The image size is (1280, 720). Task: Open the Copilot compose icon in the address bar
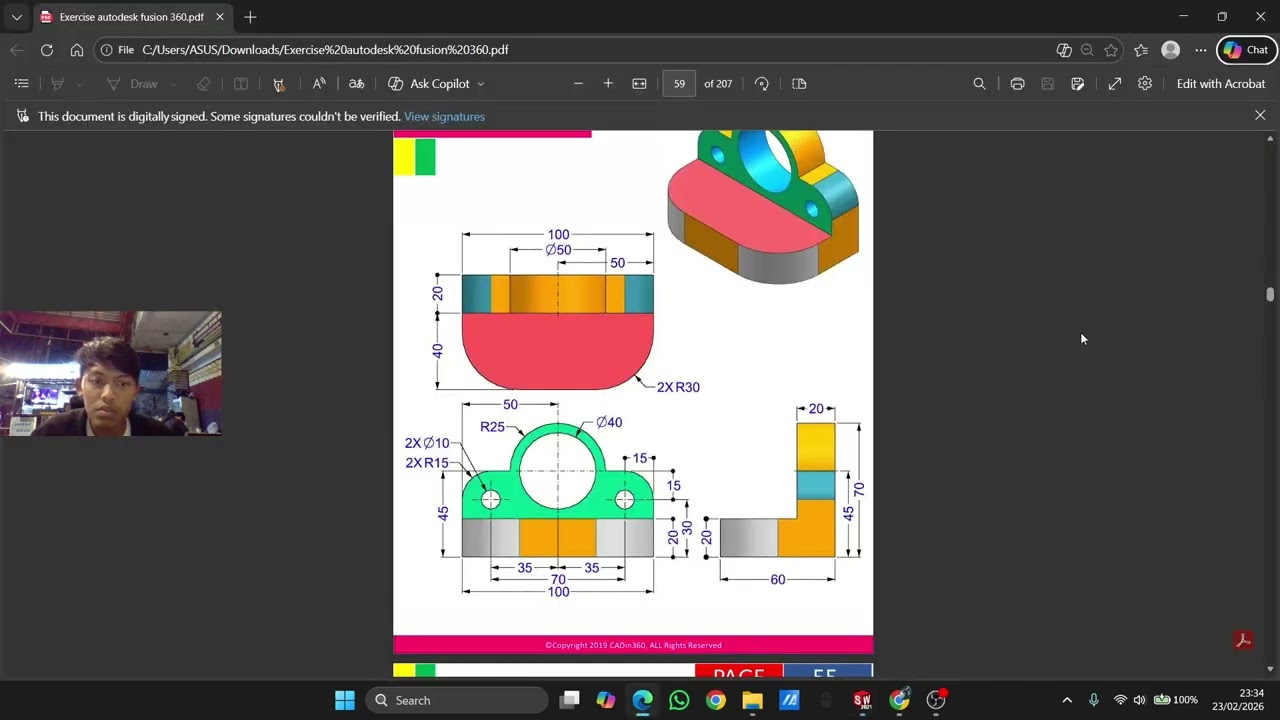click(1064, 50)
